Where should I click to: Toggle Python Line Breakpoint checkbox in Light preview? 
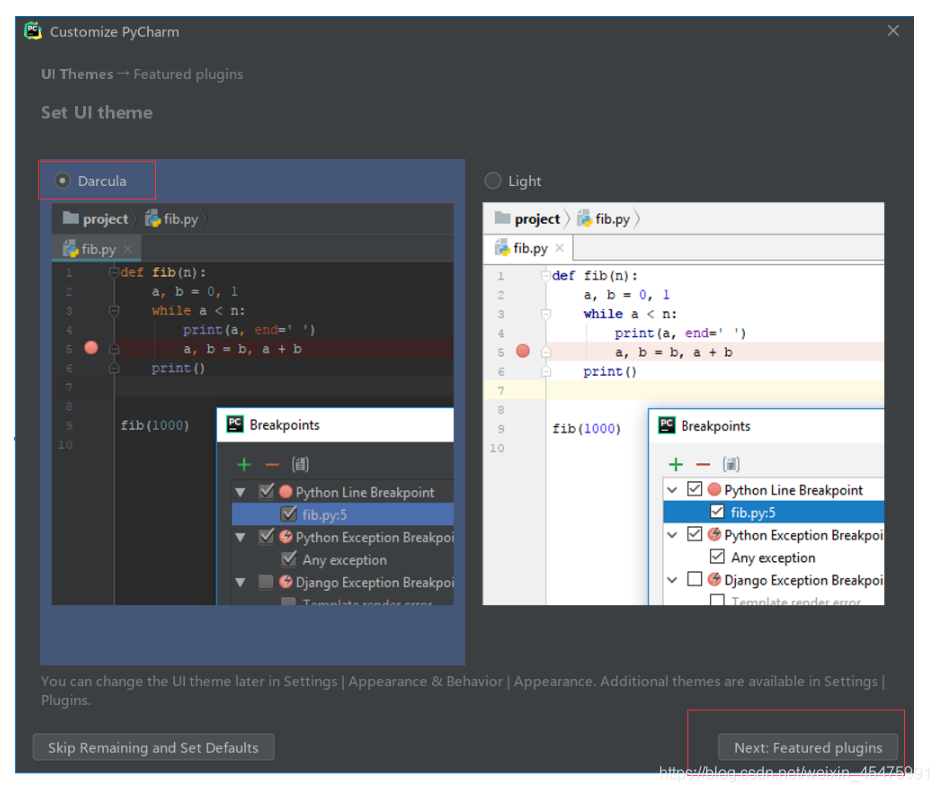[695, 489]
